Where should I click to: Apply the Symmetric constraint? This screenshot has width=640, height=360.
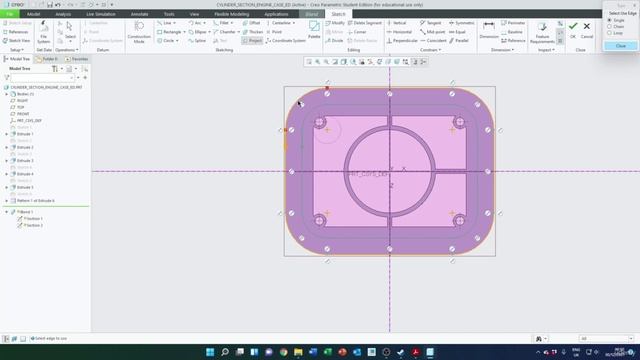(462, 23)
